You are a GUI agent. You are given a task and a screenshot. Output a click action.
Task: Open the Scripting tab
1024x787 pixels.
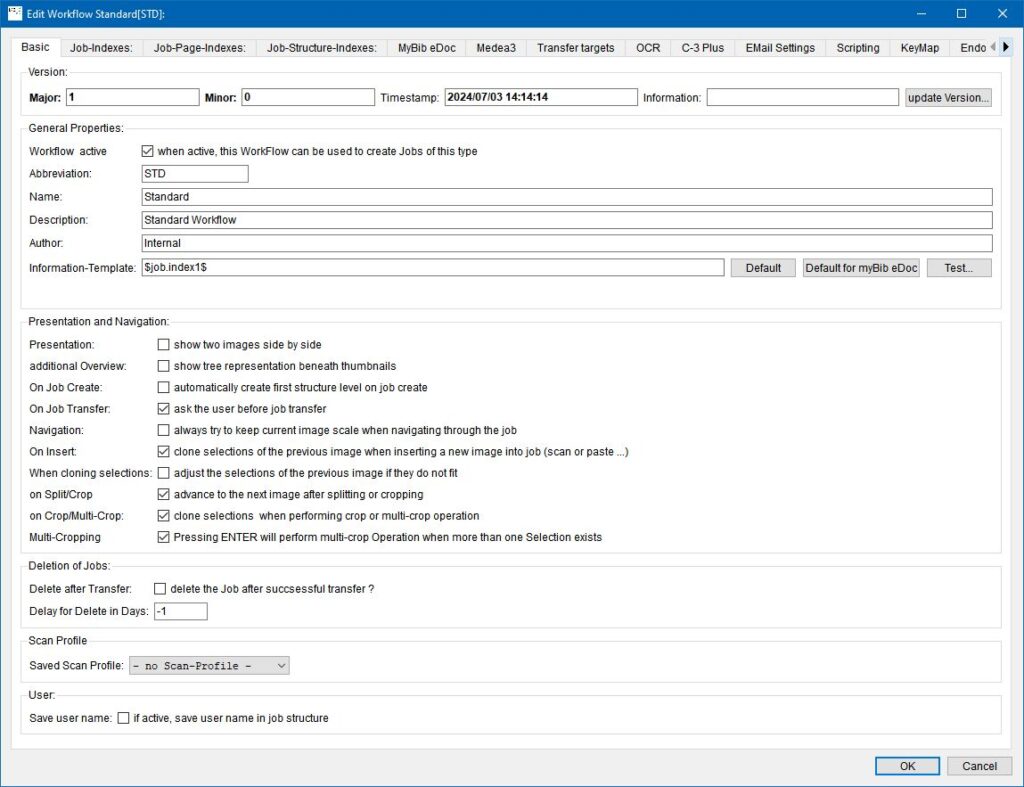[x=858, y=48]
